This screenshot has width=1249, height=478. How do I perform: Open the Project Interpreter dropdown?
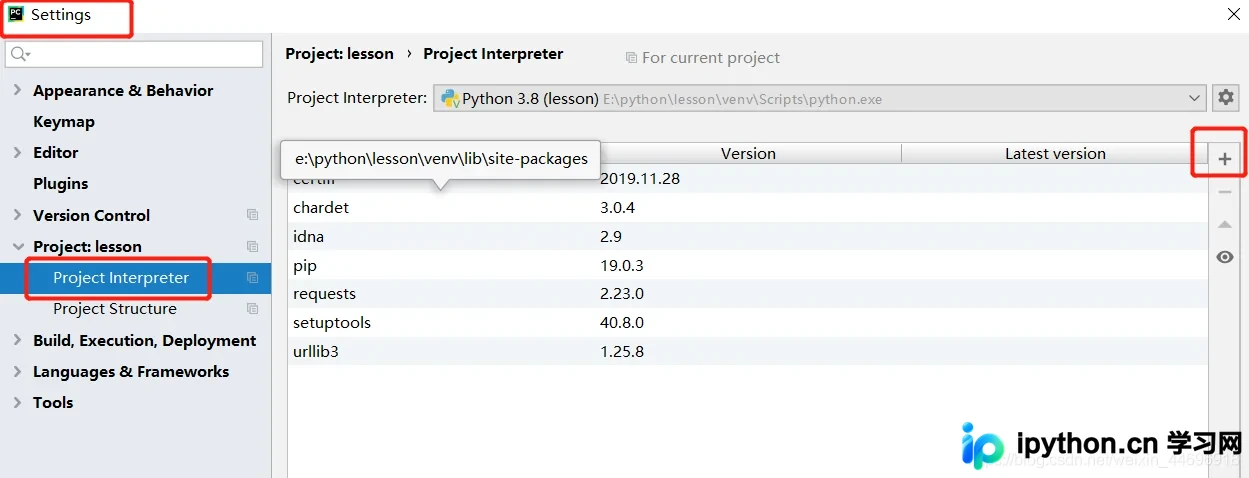819,98
